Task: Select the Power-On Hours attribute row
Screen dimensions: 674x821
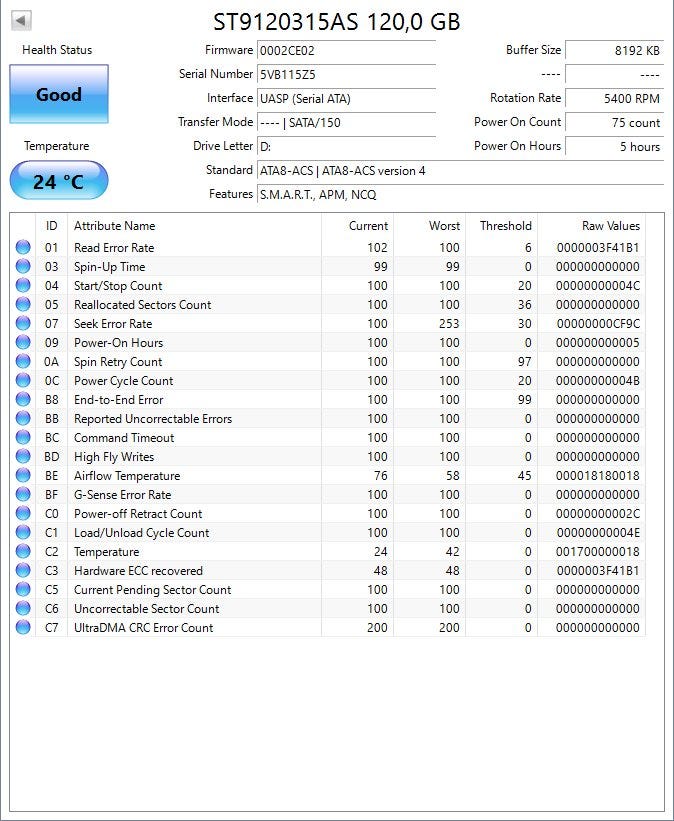Action: (x=330, y=343)
